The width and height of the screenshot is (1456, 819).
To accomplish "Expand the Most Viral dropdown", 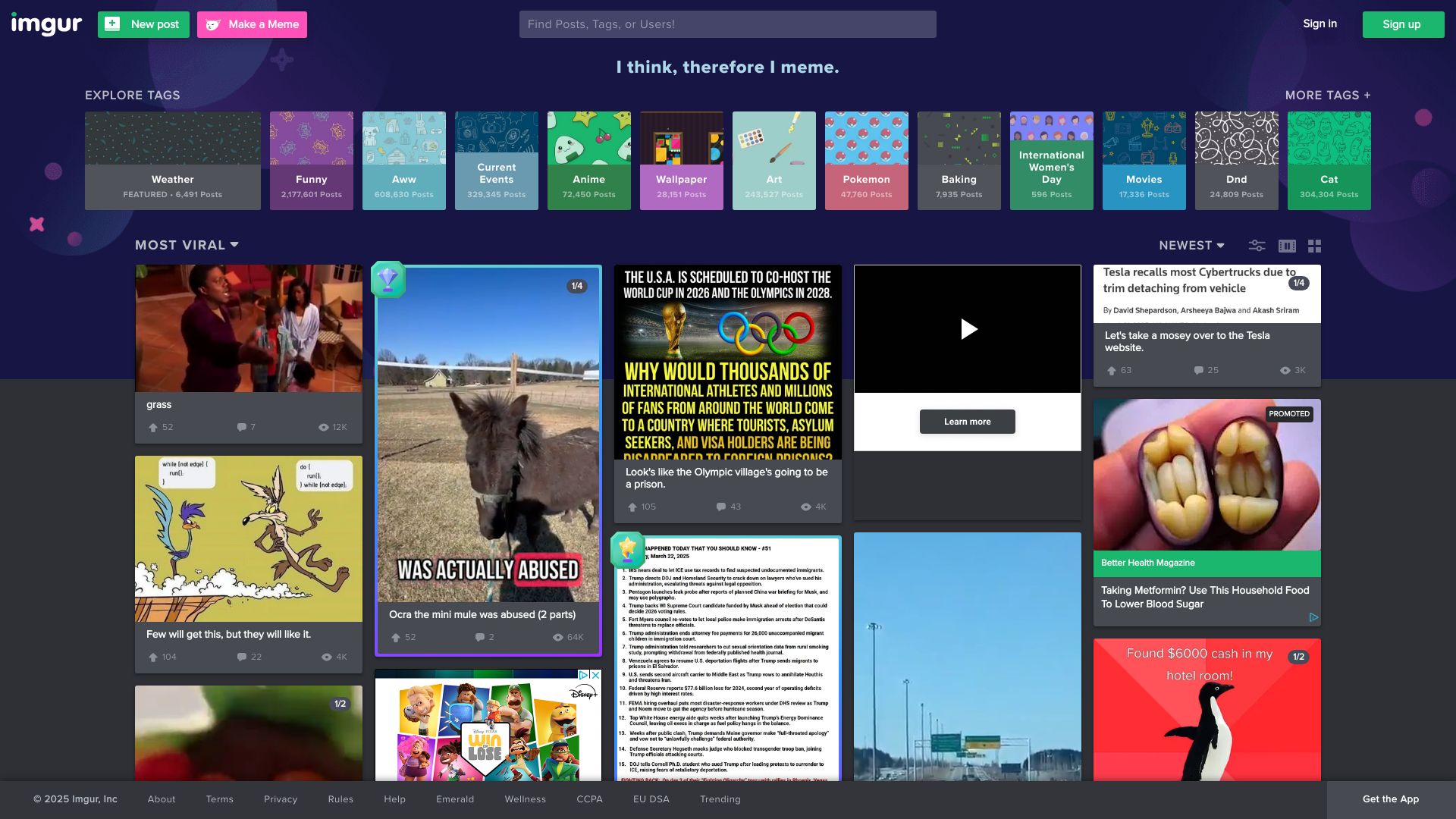I will tap(187, 245).
